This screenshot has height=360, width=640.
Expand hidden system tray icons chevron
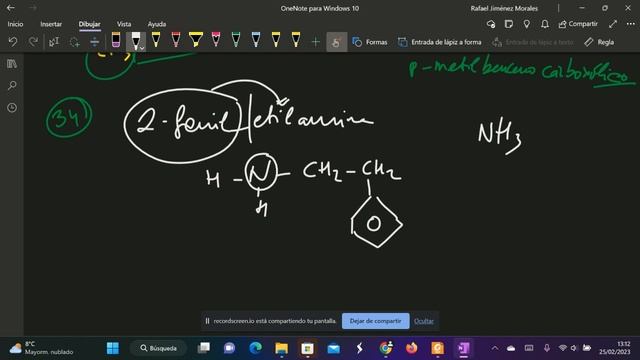[x=495, y=348]
